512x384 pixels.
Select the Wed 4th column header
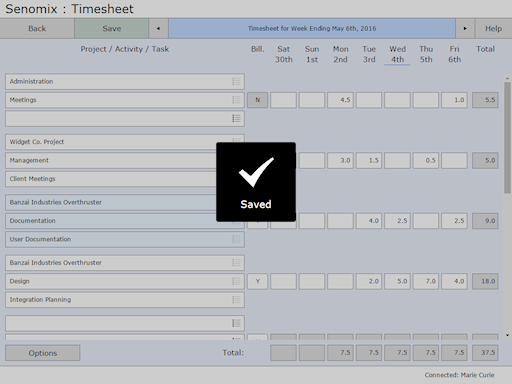coord(397,54)
